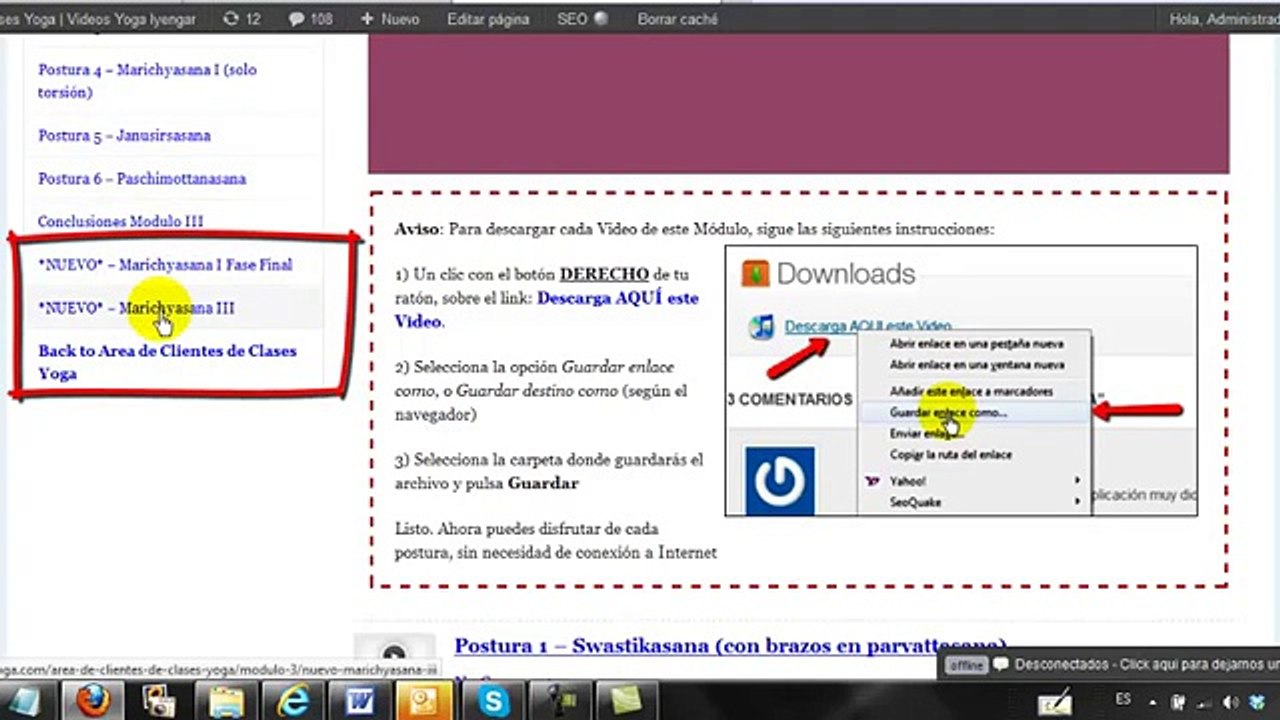Open the offline Desconectados chat widget
The image size is (1280, 720).
click(x=1111, y=665)
